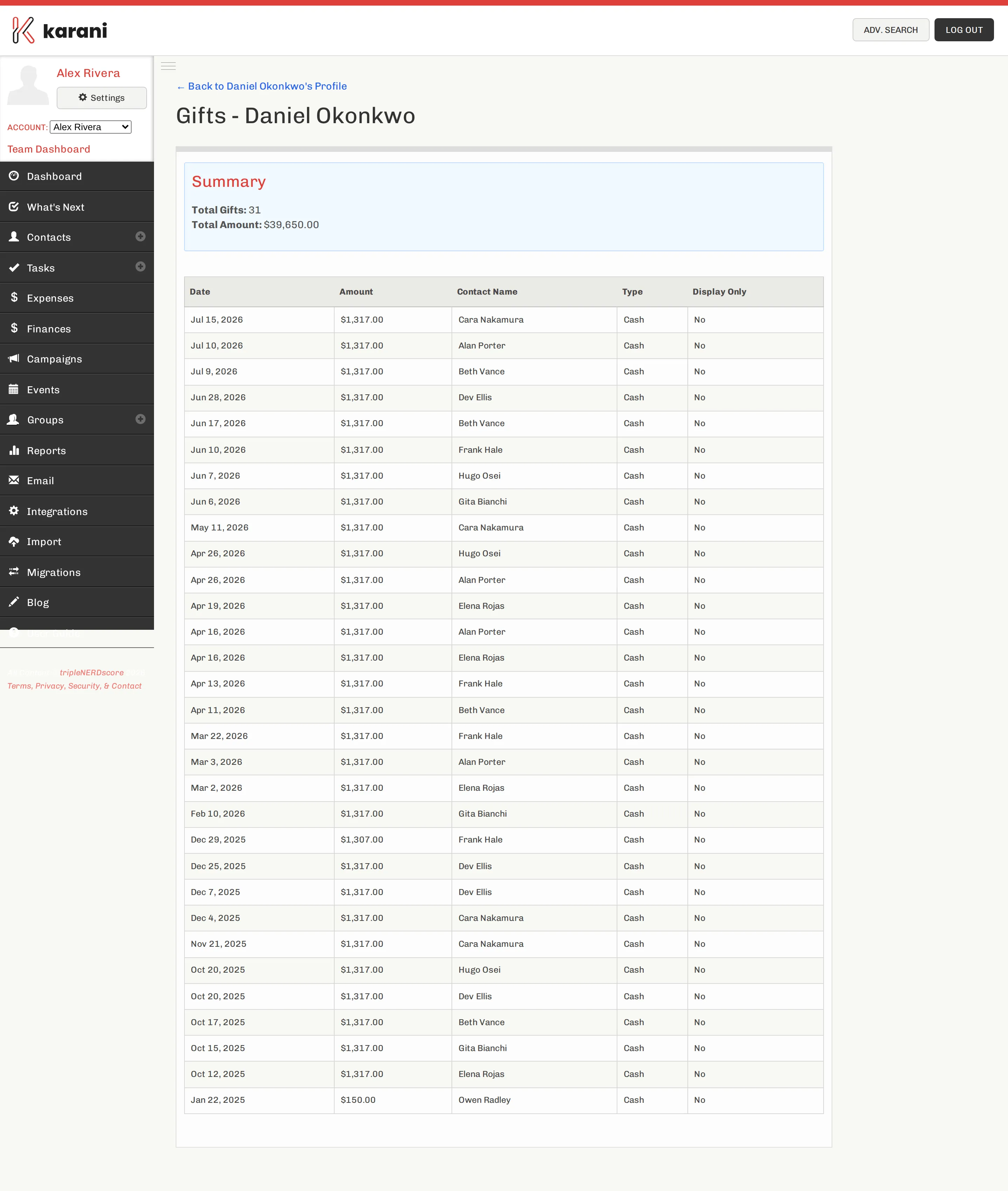Click the Total Gifts 31 value

(254, 210)
